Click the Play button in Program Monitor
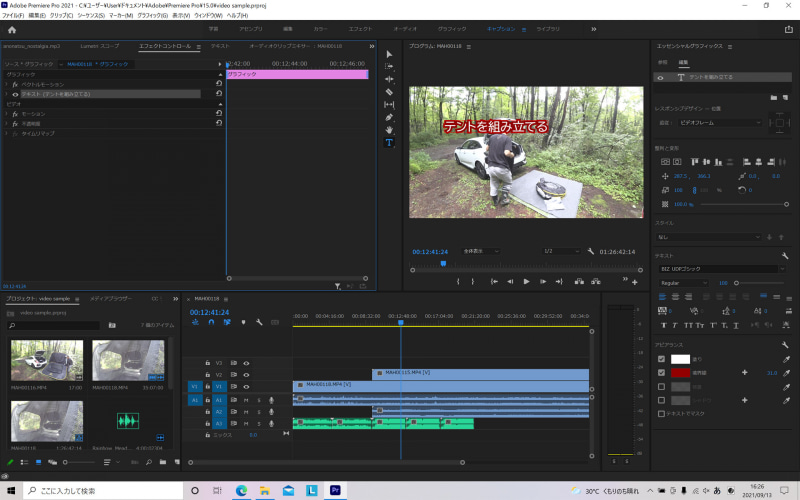The height and width of the screenshot is (500, 800). tap(526, 282)
